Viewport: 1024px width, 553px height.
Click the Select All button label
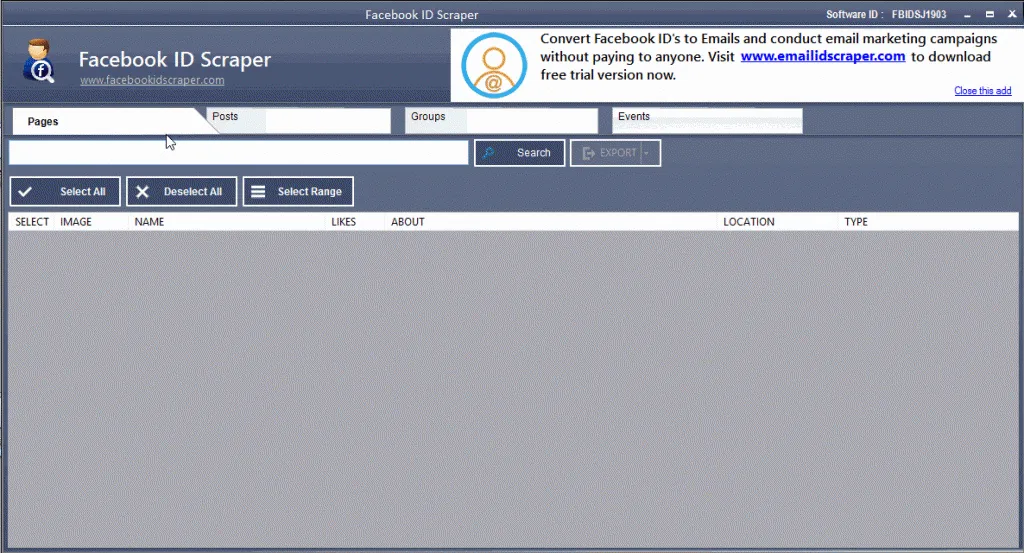[83, 192]
